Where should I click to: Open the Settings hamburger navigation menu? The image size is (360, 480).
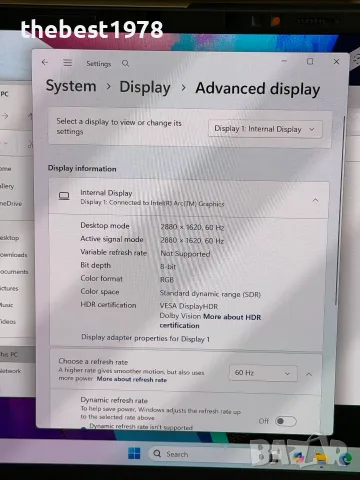68,63
